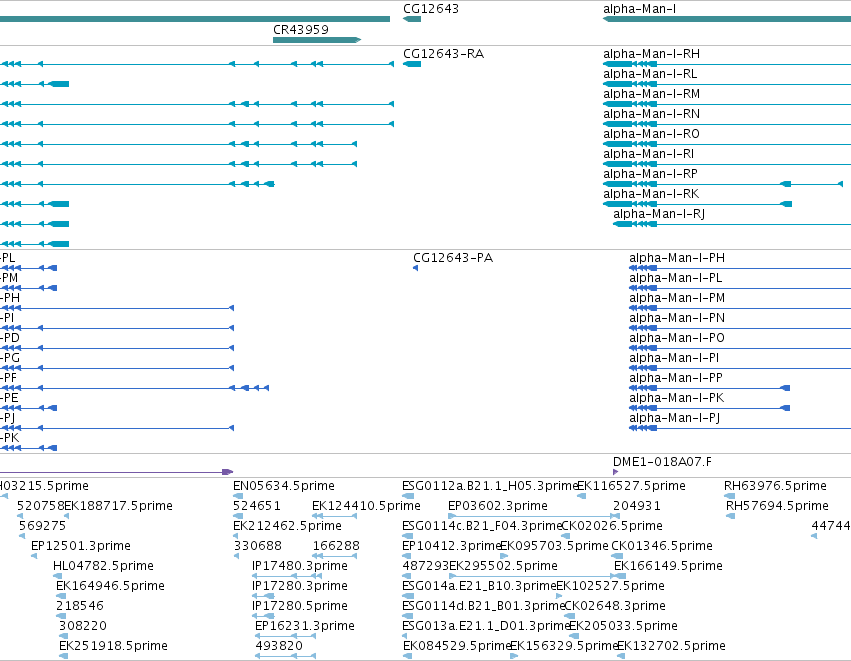Click the alpha-Man-I-RM transcript label
Screen dimensions: 851x661
(x=651, y=94)
